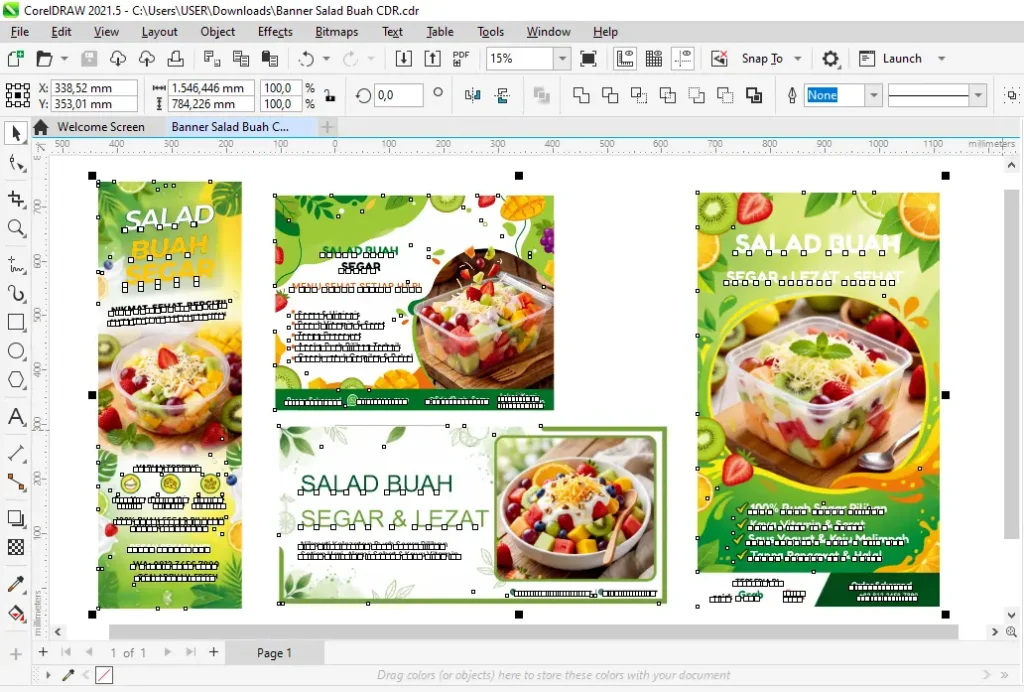Click the New document icon

[16, 59]
